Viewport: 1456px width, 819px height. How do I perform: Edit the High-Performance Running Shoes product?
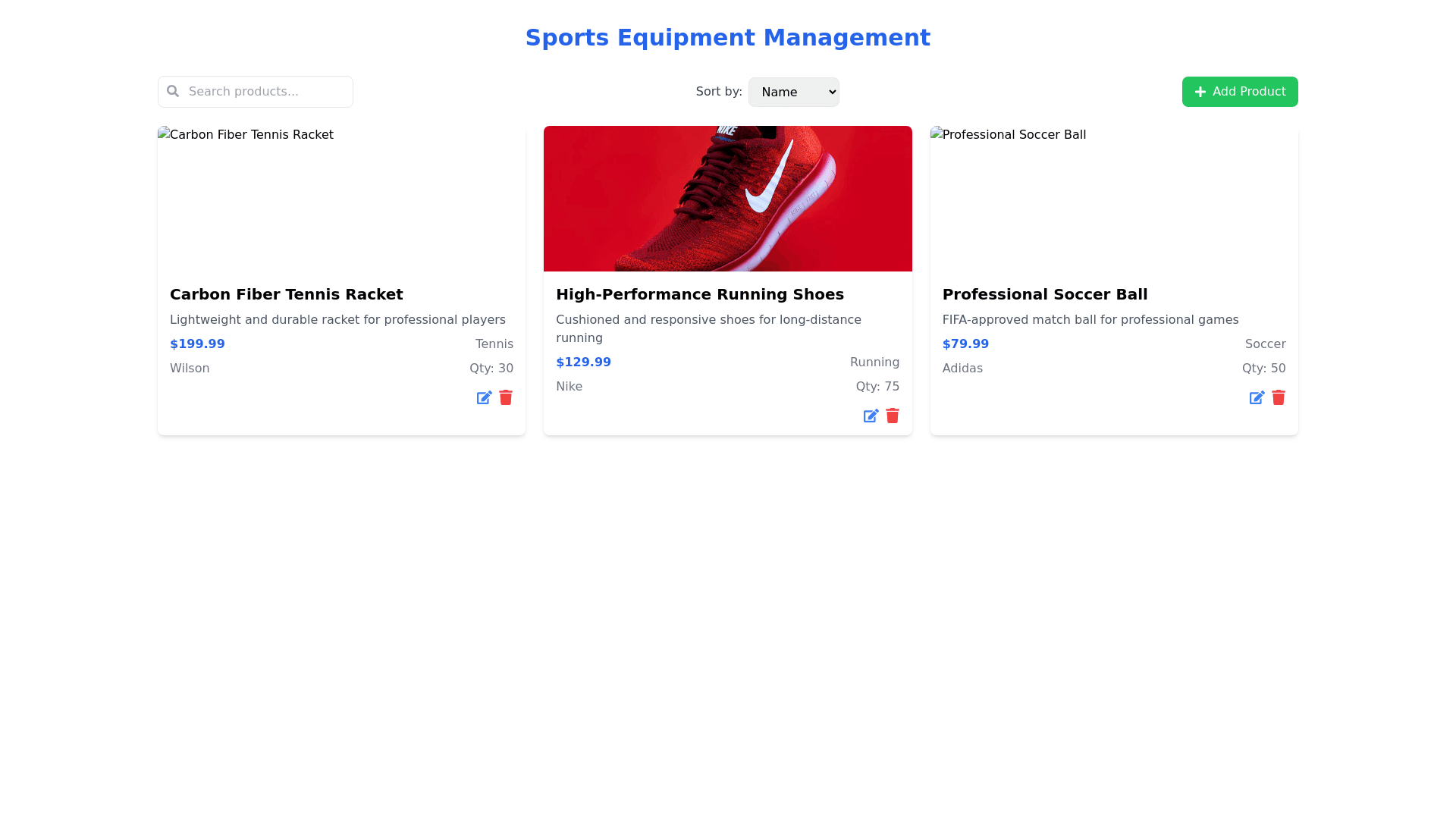[871, 416]
